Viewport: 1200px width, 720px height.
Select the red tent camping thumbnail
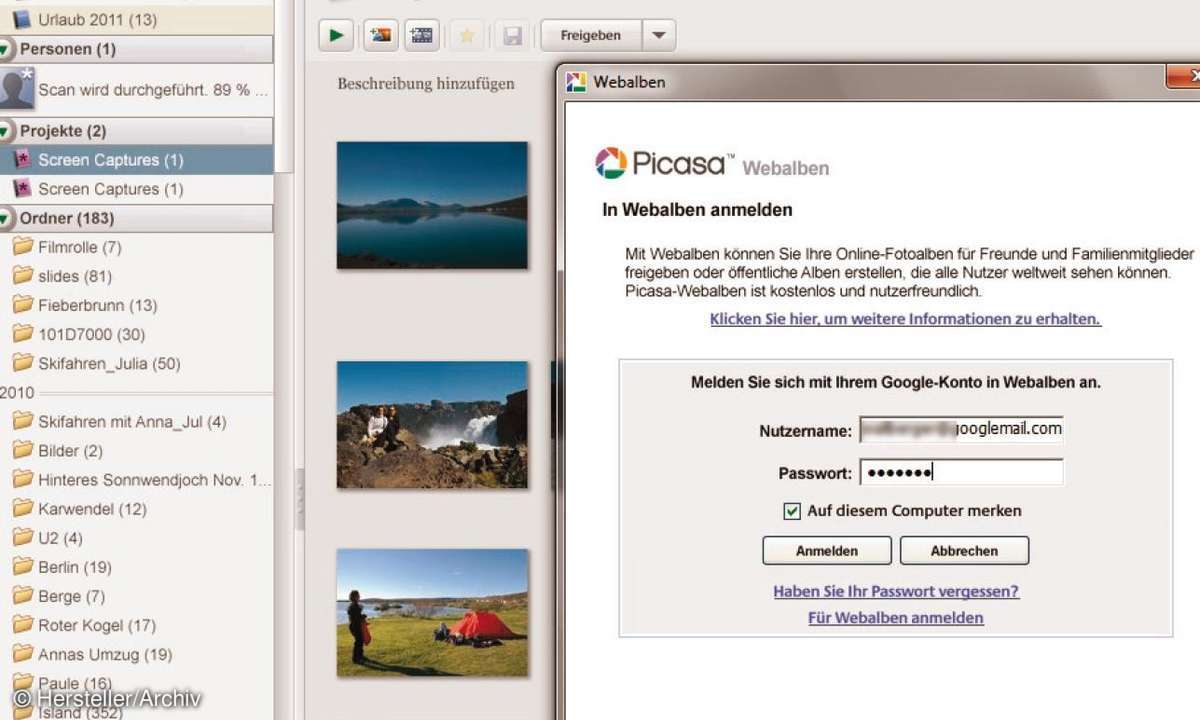432,612
